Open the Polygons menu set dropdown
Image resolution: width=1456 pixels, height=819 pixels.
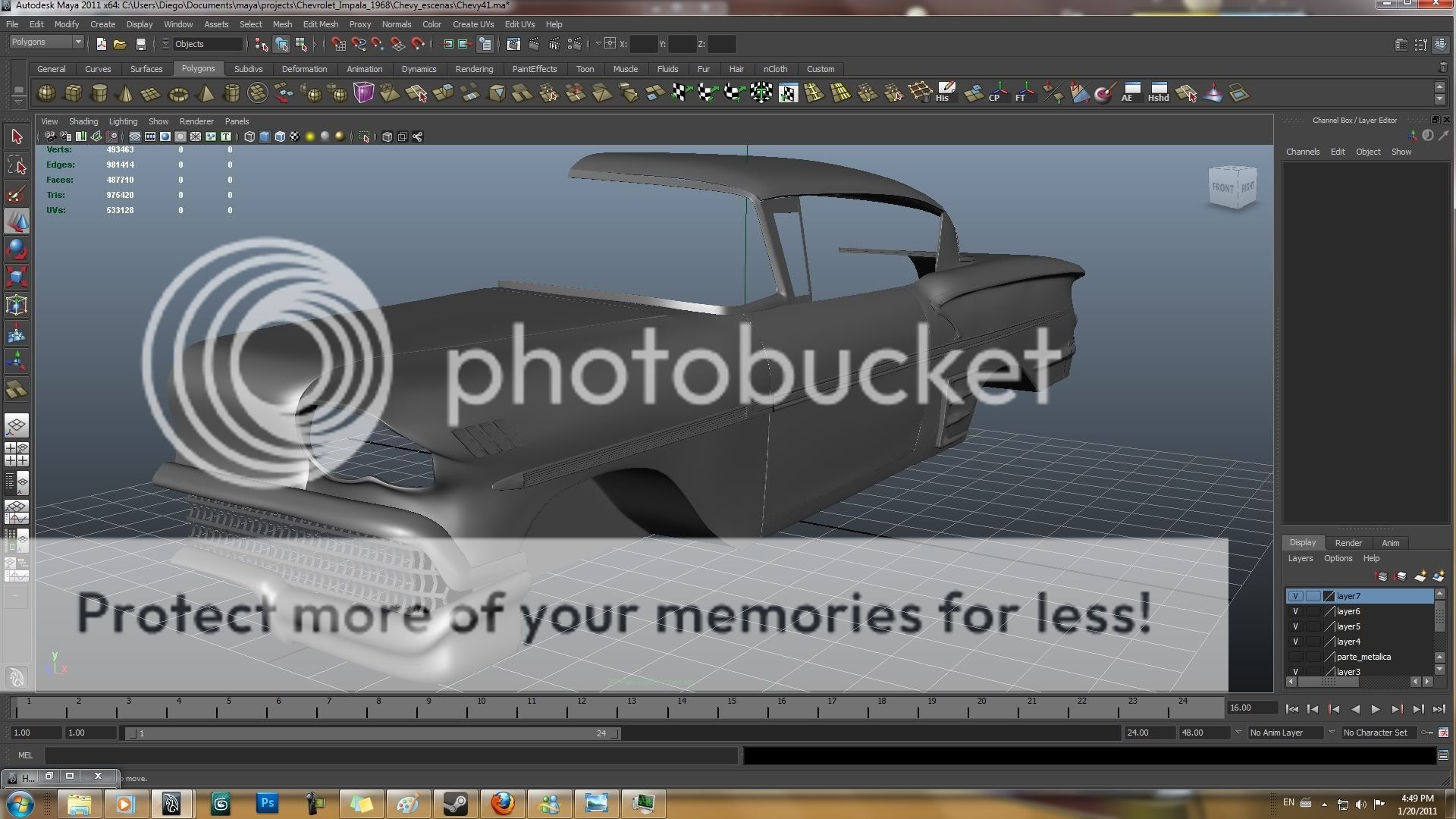tap(45, 42)
